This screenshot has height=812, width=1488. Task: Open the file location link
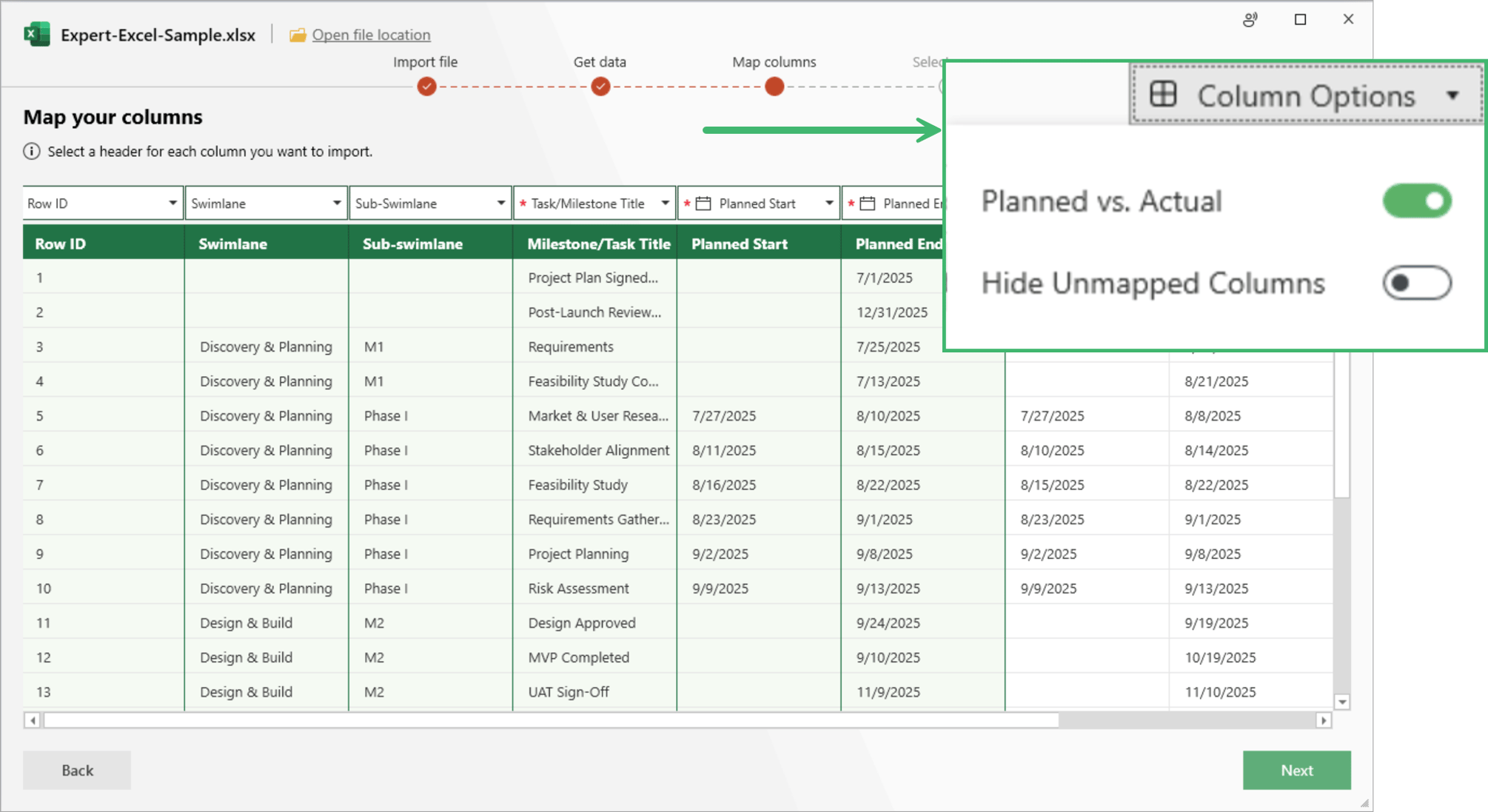click(x=372, y=34)
